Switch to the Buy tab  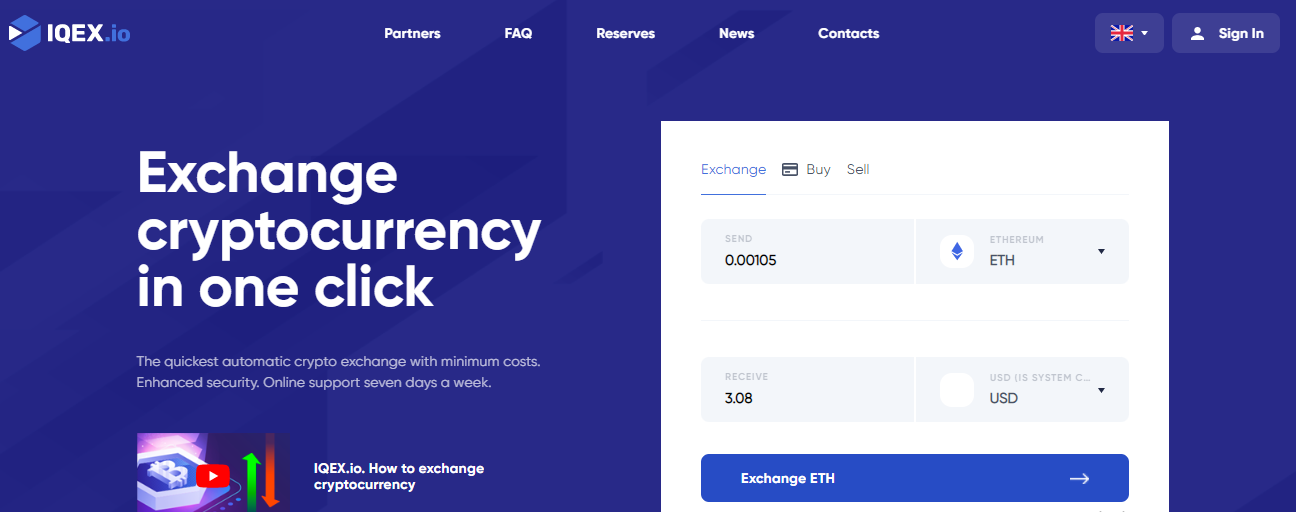pos(818,169)
